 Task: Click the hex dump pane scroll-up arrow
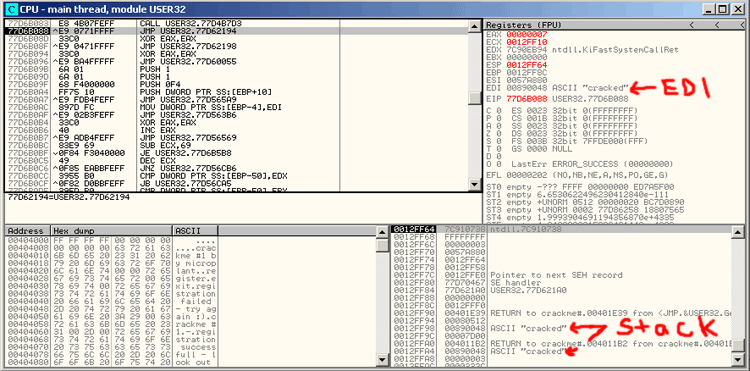(x=383, y=231)
